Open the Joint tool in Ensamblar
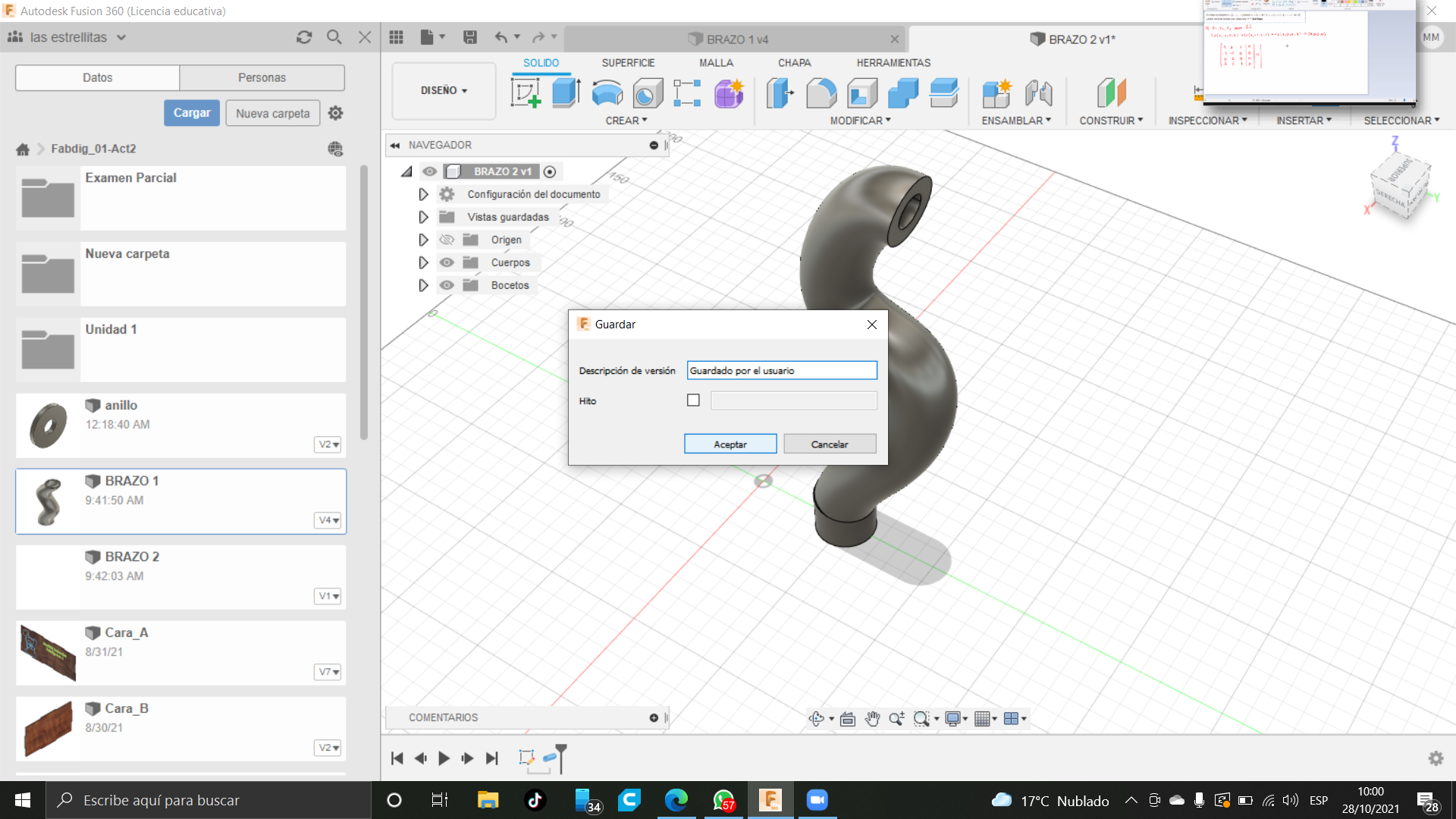The height and width of the screenshot is (819, 1456). [1038, 93]
